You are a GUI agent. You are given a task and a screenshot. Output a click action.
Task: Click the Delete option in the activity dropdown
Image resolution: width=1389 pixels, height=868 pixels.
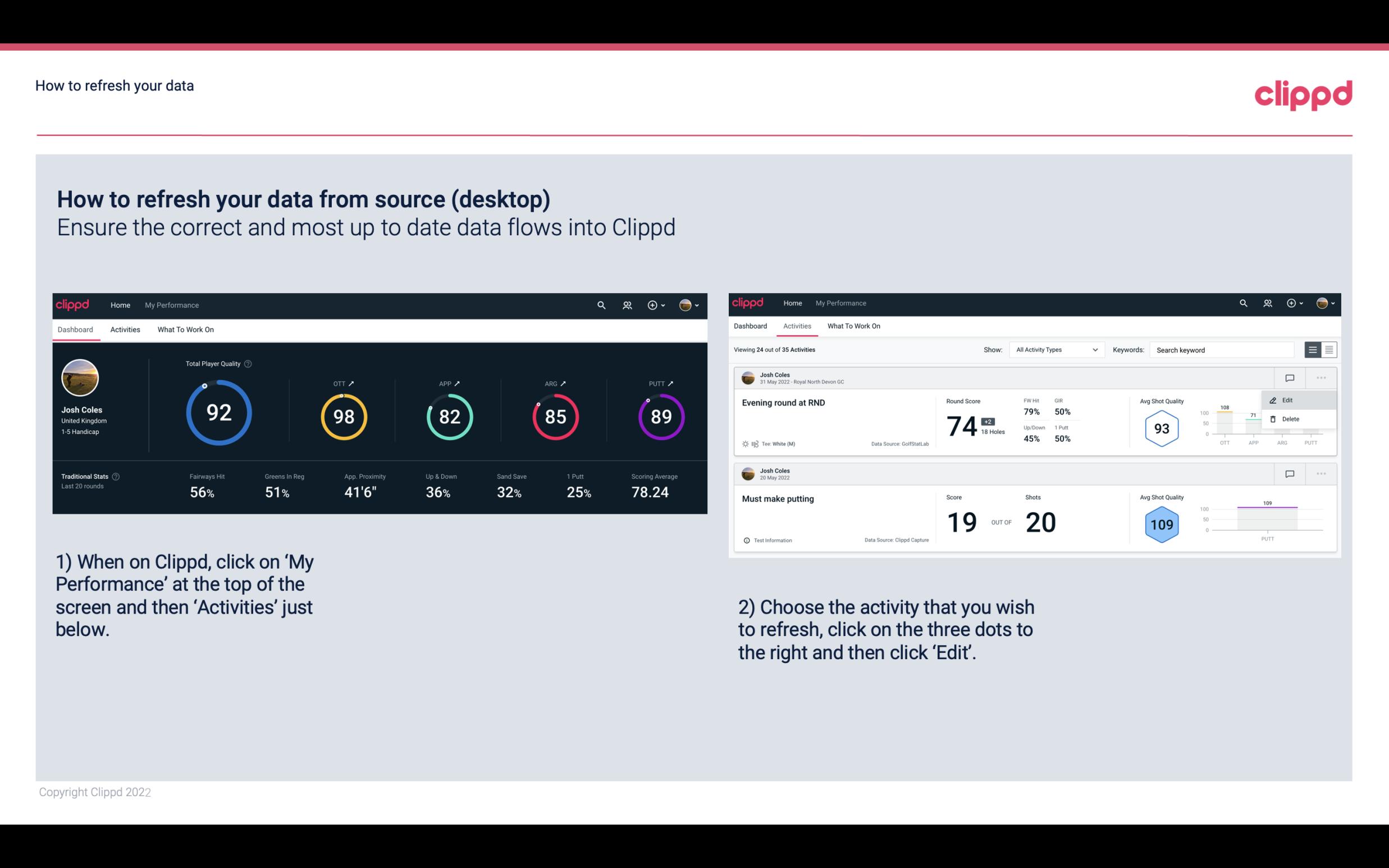tap(1291, 418)
